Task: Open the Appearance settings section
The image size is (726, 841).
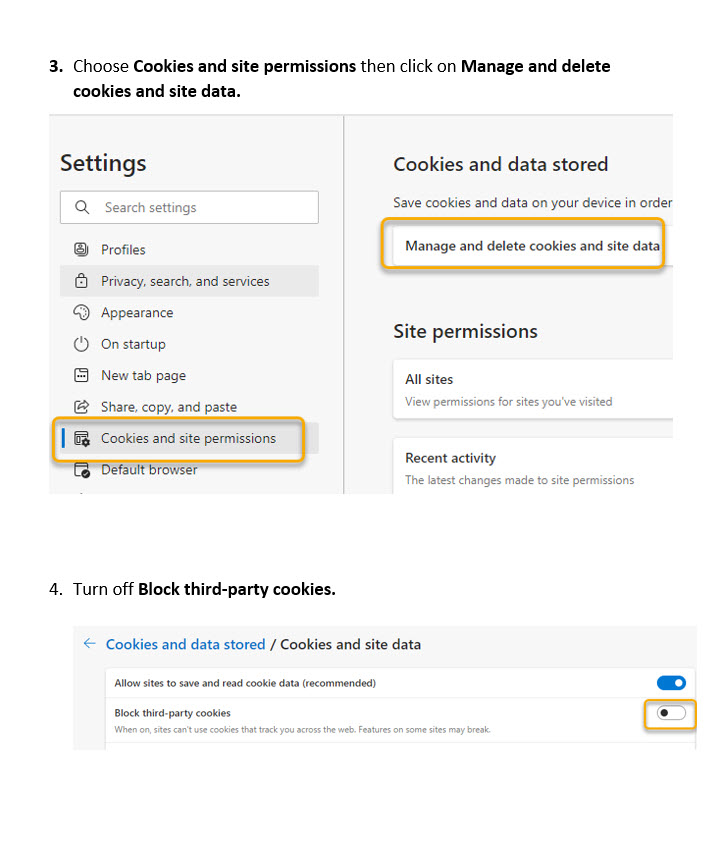Action: 137,313
